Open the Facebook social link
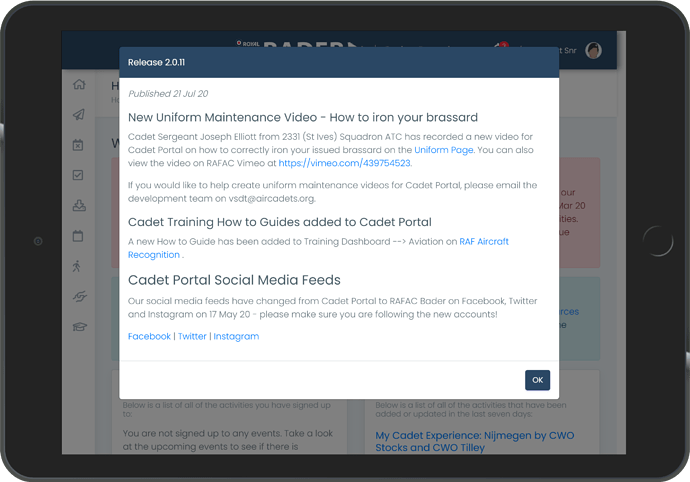 [x=149, y=336]
